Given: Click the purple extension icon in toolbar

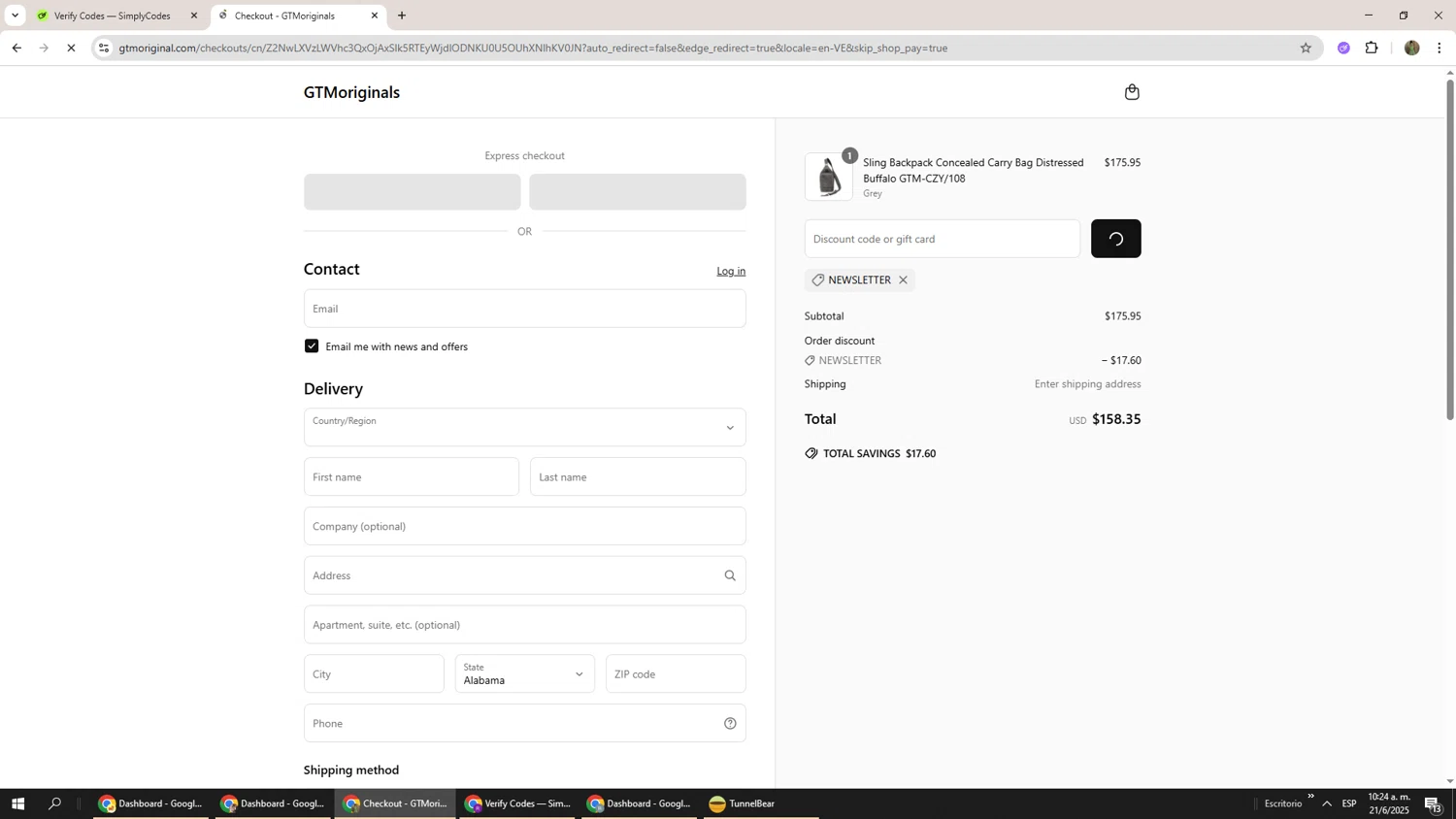Looking at the screenshot, I should (1343, 48).
